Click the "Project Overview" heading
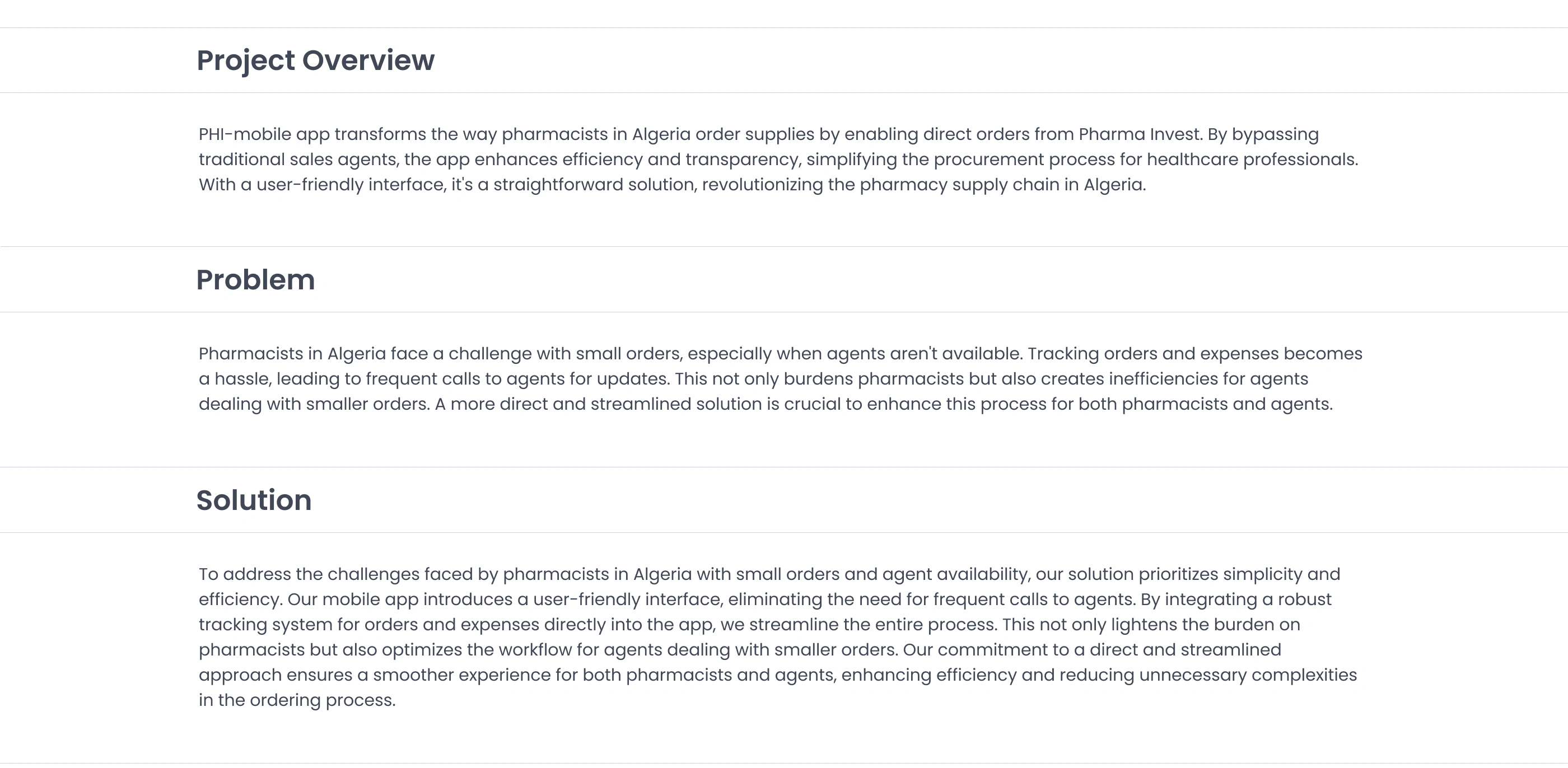Screen dimensions: 1568x768 tap(315, 60)
